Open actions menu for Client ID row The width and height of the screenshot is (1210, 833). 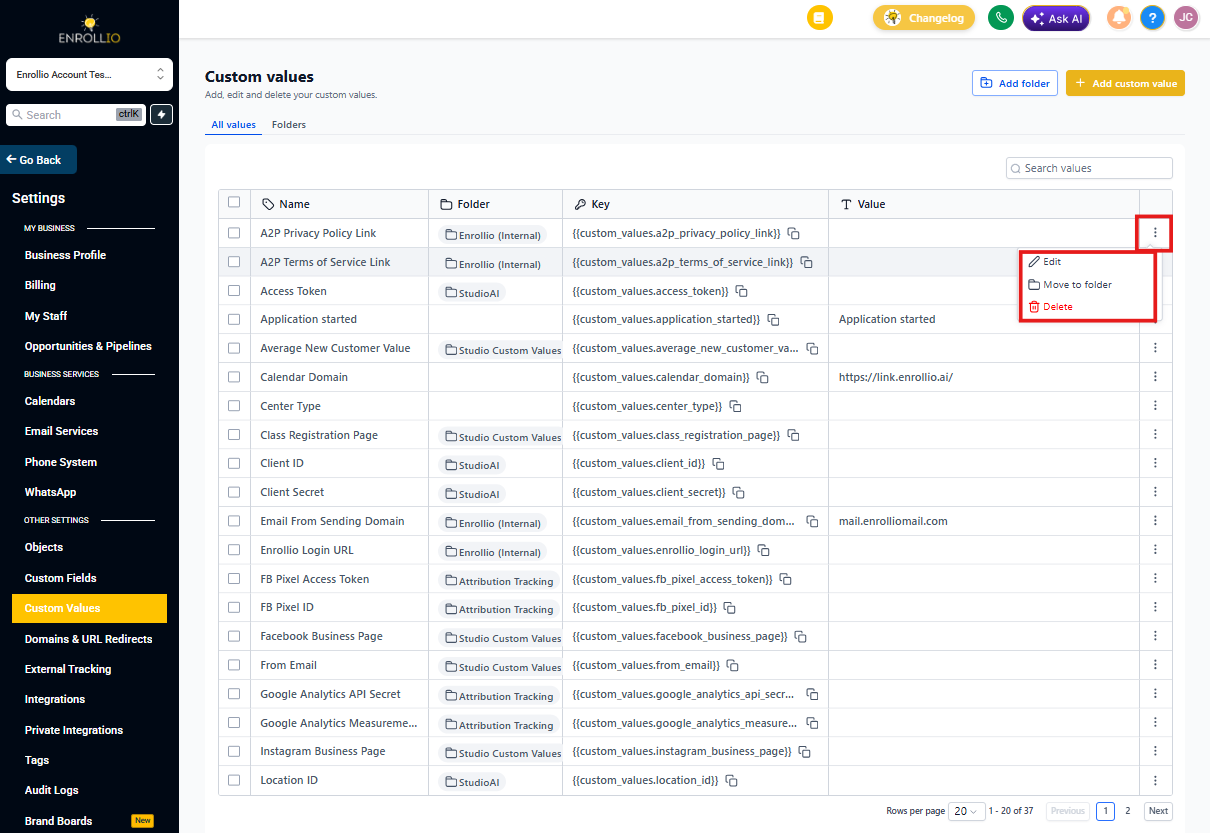click(1155, 464)
